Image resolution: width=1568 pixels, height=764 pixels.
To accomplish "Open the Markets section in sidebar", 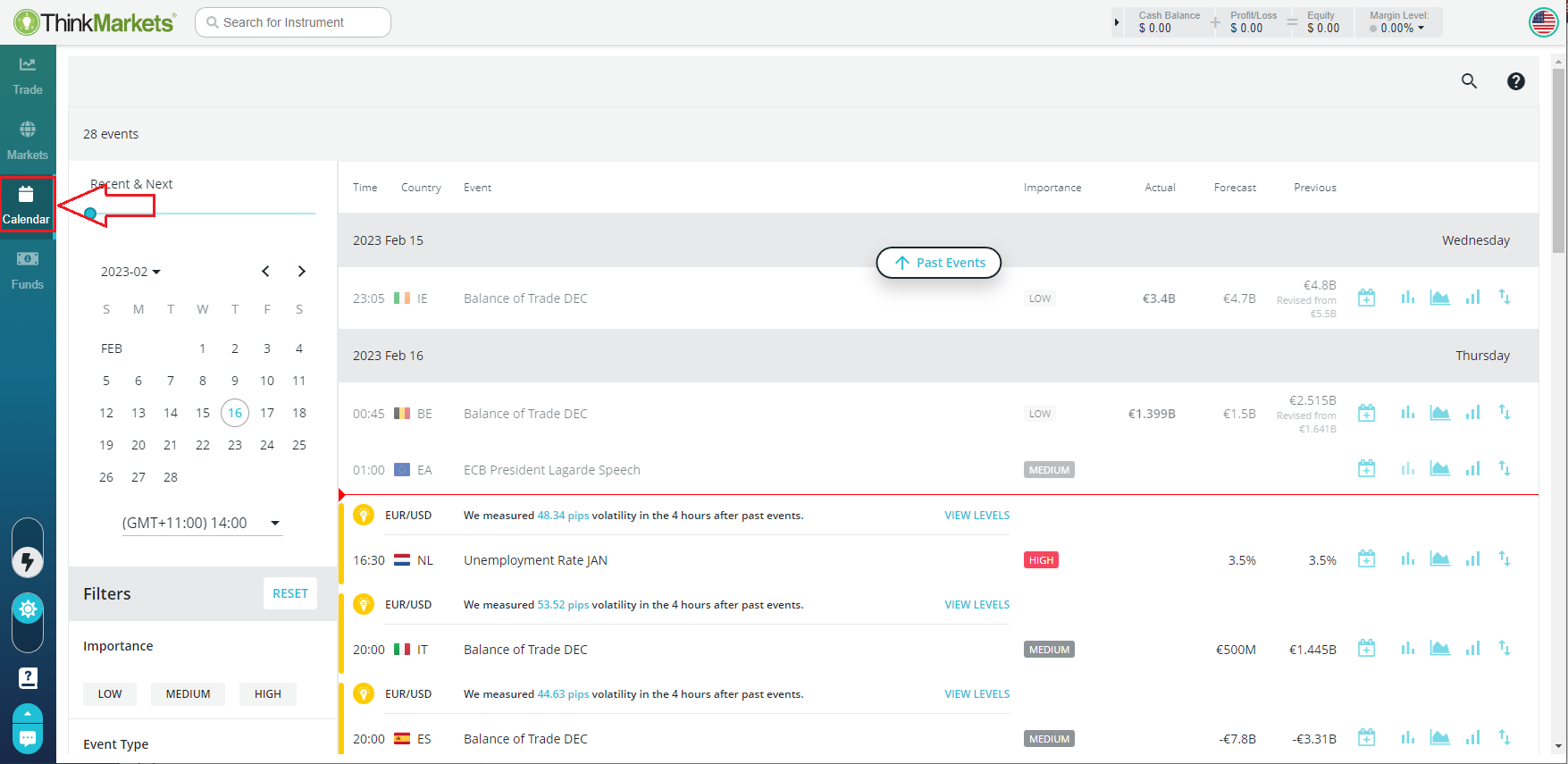I will [x=28, y=141].
